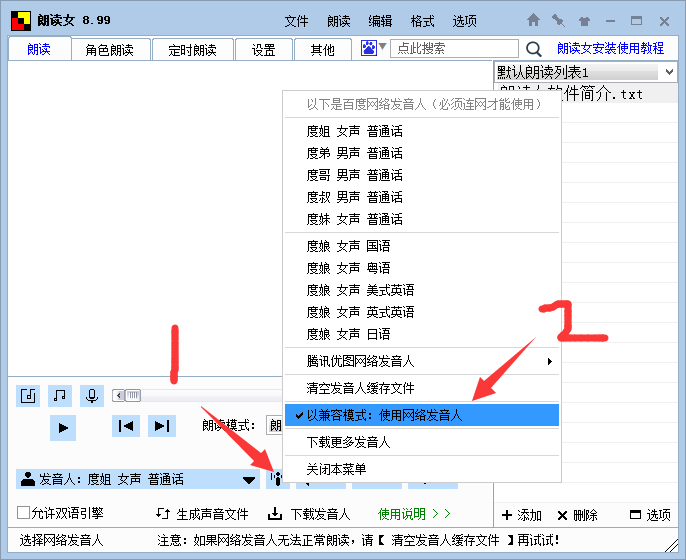Open the green 使用说明 link

click(x=414, y=514)
